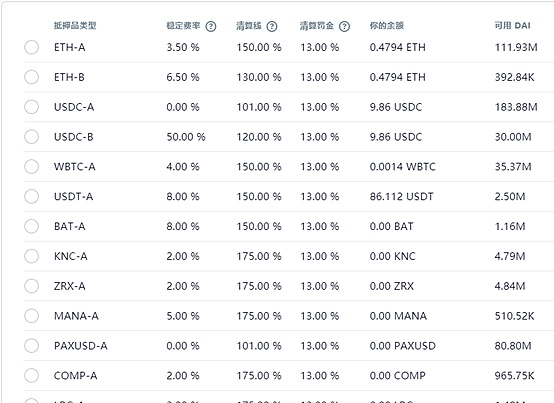The height and width of the screenshot is (403, 554).
Task: Click the WBTC-A row label
Action: 75,167
